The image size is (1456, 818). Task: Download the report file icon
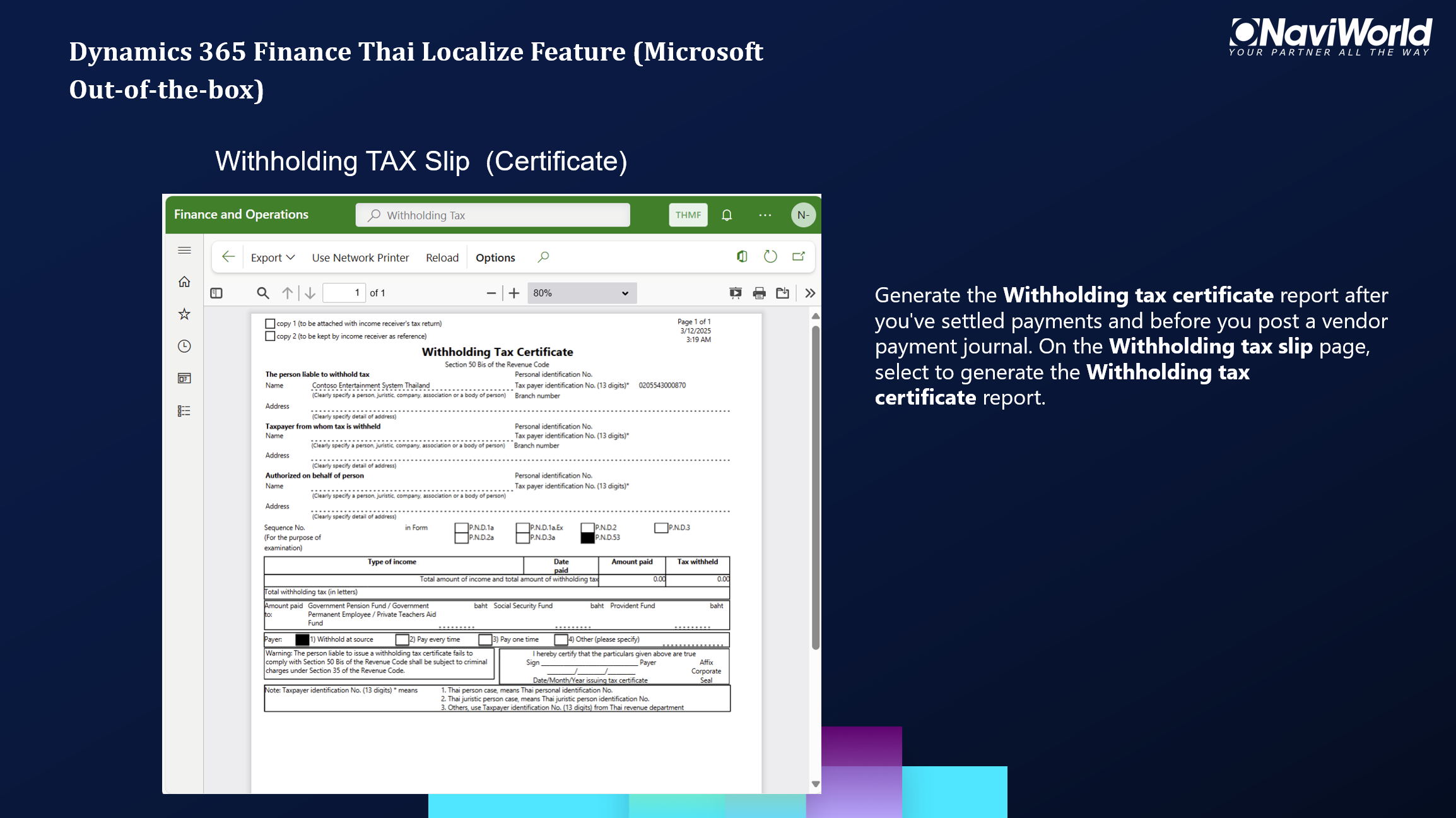pyautogui.click(x=783, y=293)
